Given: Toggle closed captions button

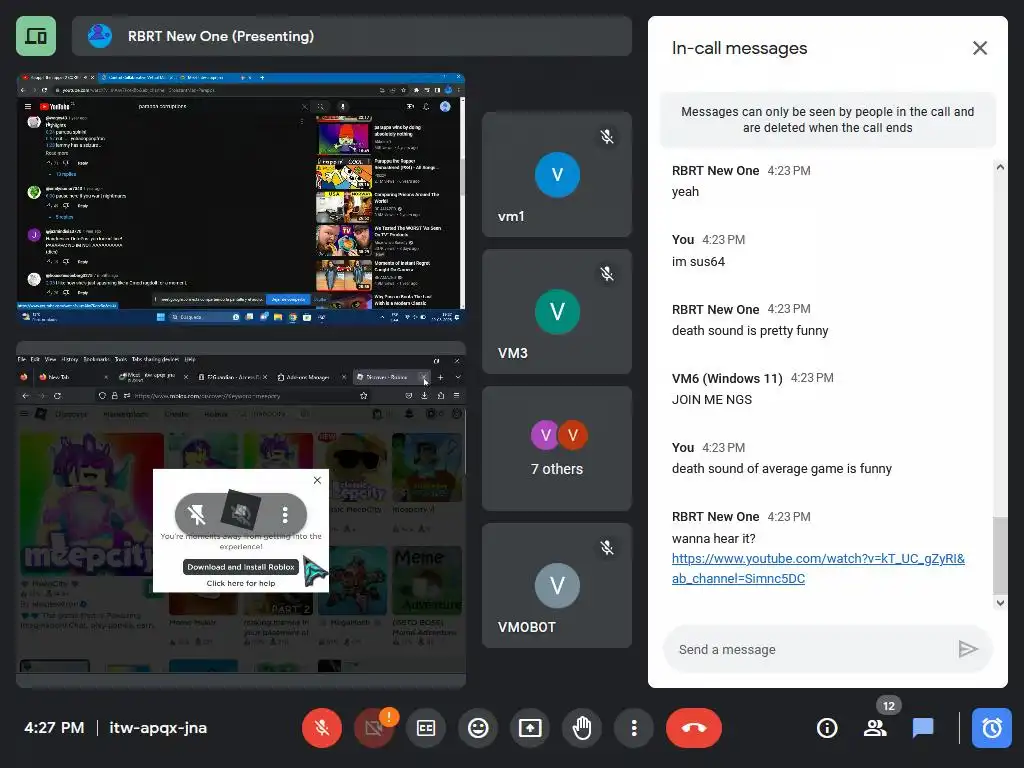Looking at the screenshot, I should pos(426,728).
